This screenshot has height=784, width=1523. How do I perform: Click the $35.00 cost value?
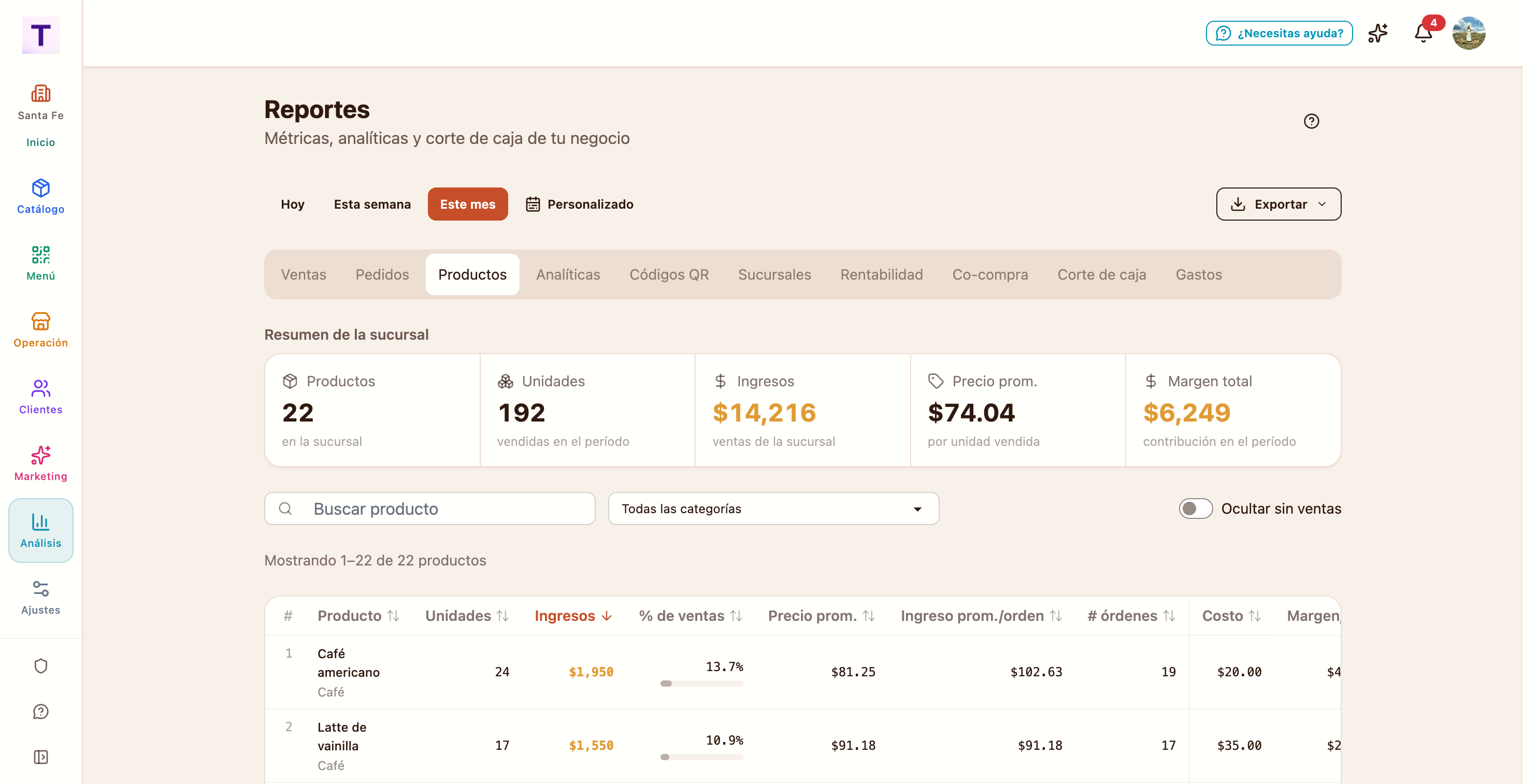(x=1239, y=746)
